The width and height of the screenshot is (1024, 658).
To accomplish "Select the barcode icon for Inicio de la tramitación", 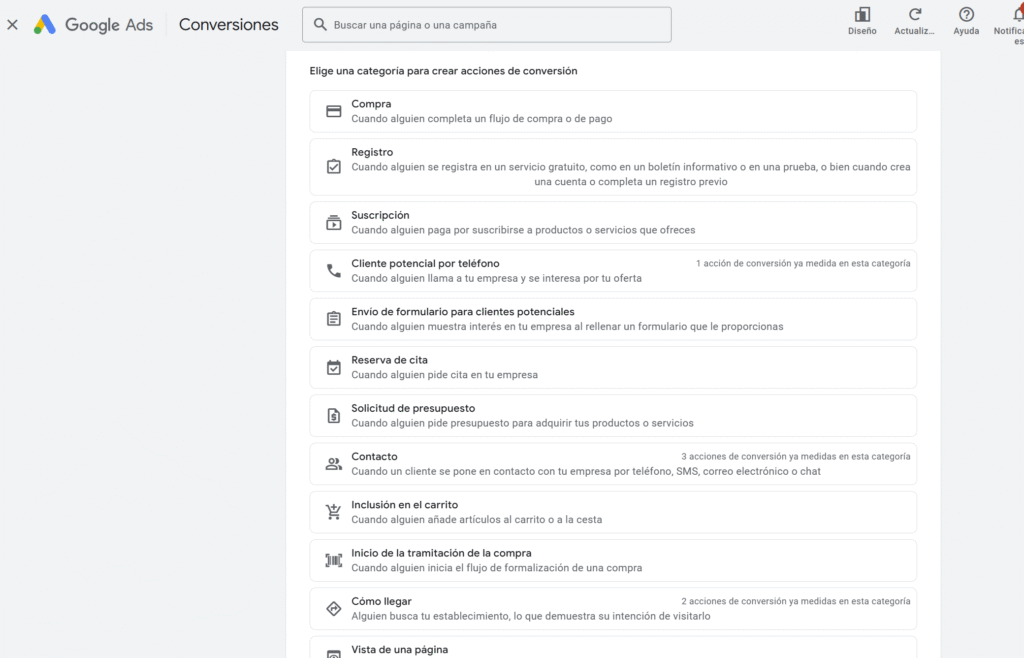I will coord(334,560).
